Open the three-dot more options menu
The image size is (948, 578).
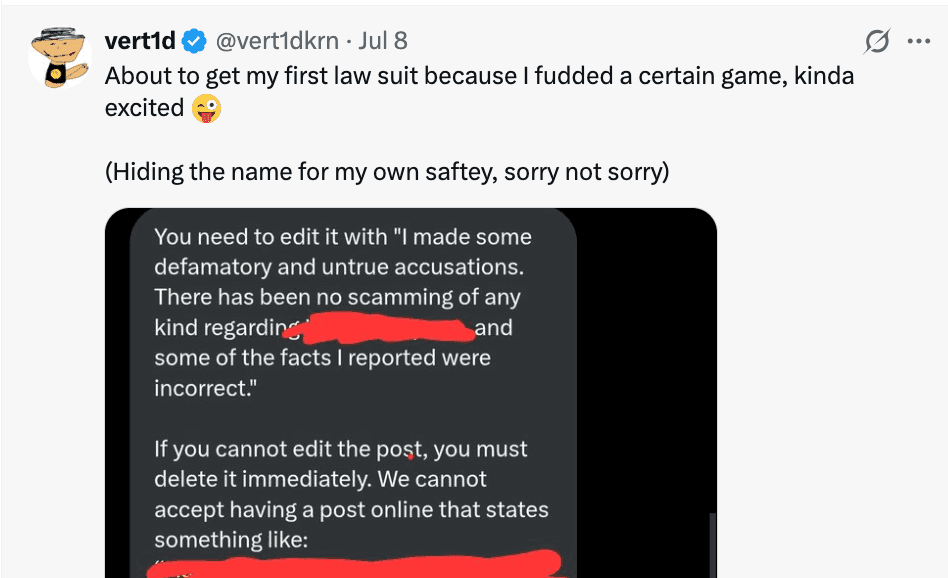pyautogui.click(x=918, y=41)
